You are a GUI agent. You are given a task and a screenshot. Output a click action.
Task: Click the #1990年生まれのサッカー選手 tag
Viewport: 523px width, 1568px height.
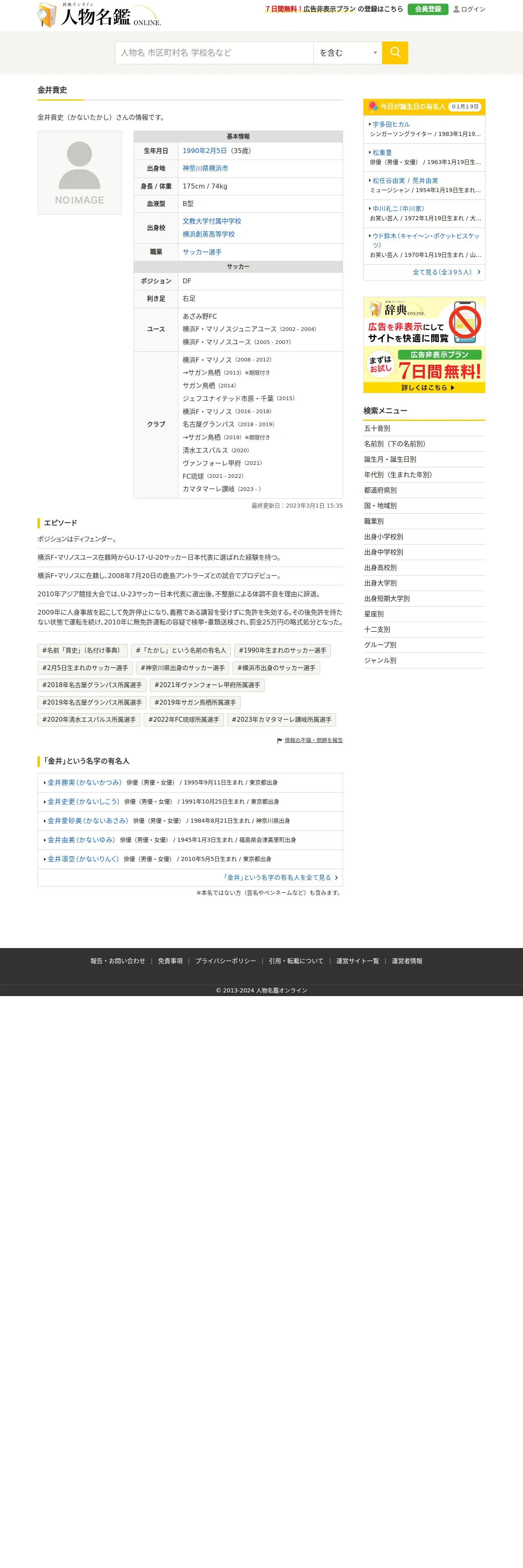coord(283,651)
